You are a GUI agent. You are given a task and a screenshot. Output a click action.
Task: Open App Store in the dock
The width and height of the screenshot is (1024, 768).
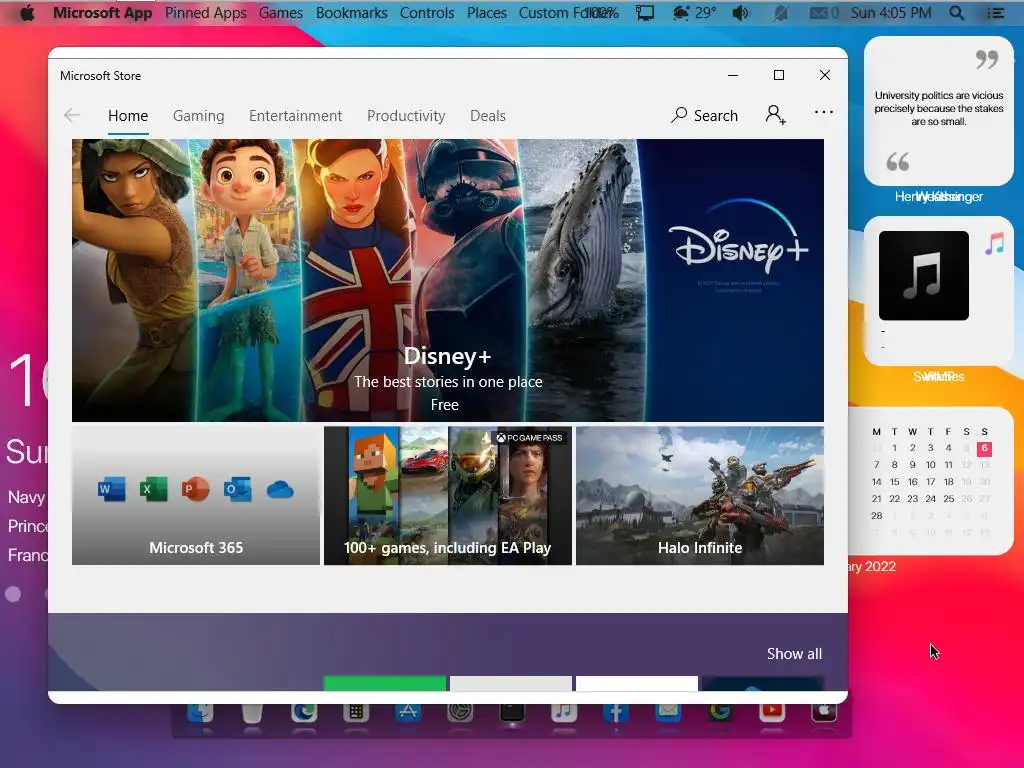[408, 711]
